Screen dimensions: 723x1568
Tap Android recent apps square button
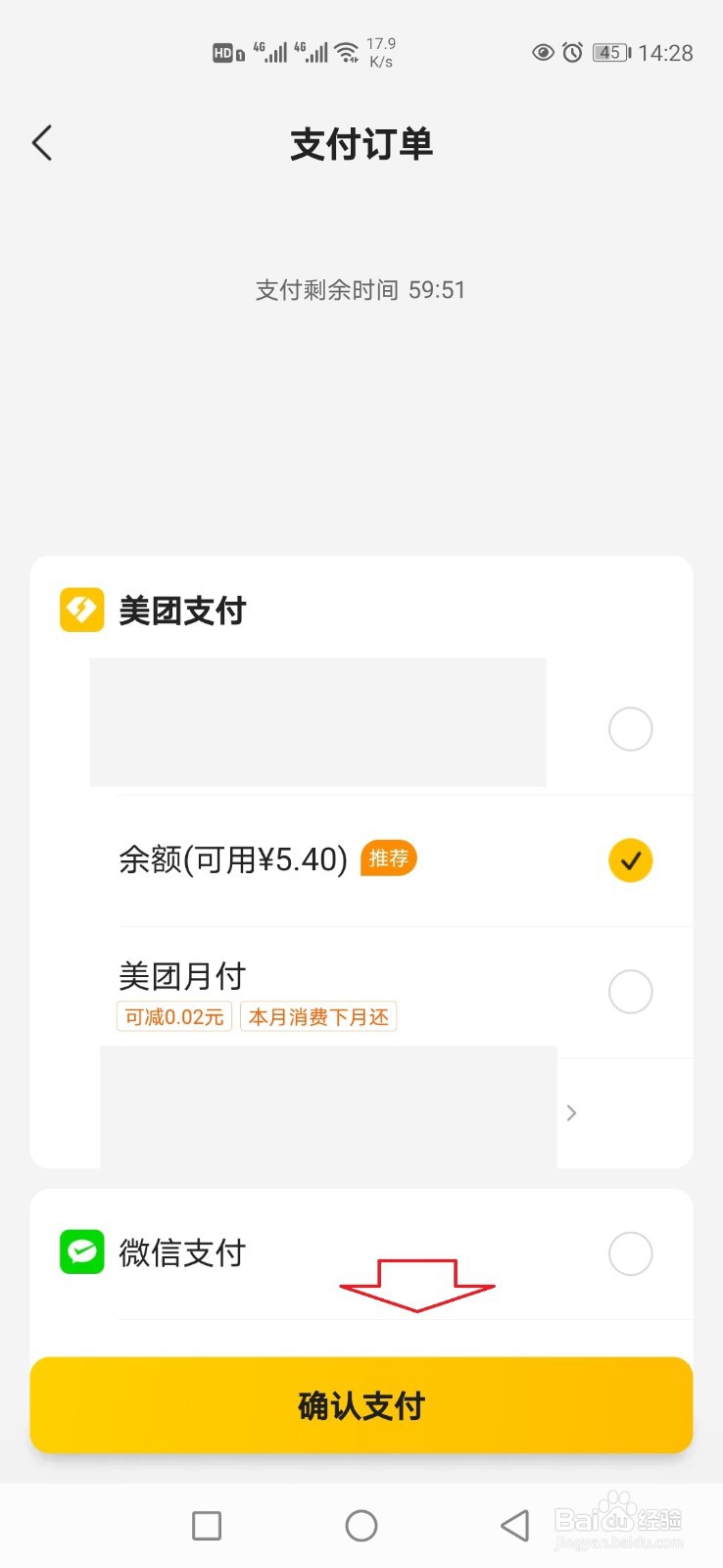(x=207, y=1526)
